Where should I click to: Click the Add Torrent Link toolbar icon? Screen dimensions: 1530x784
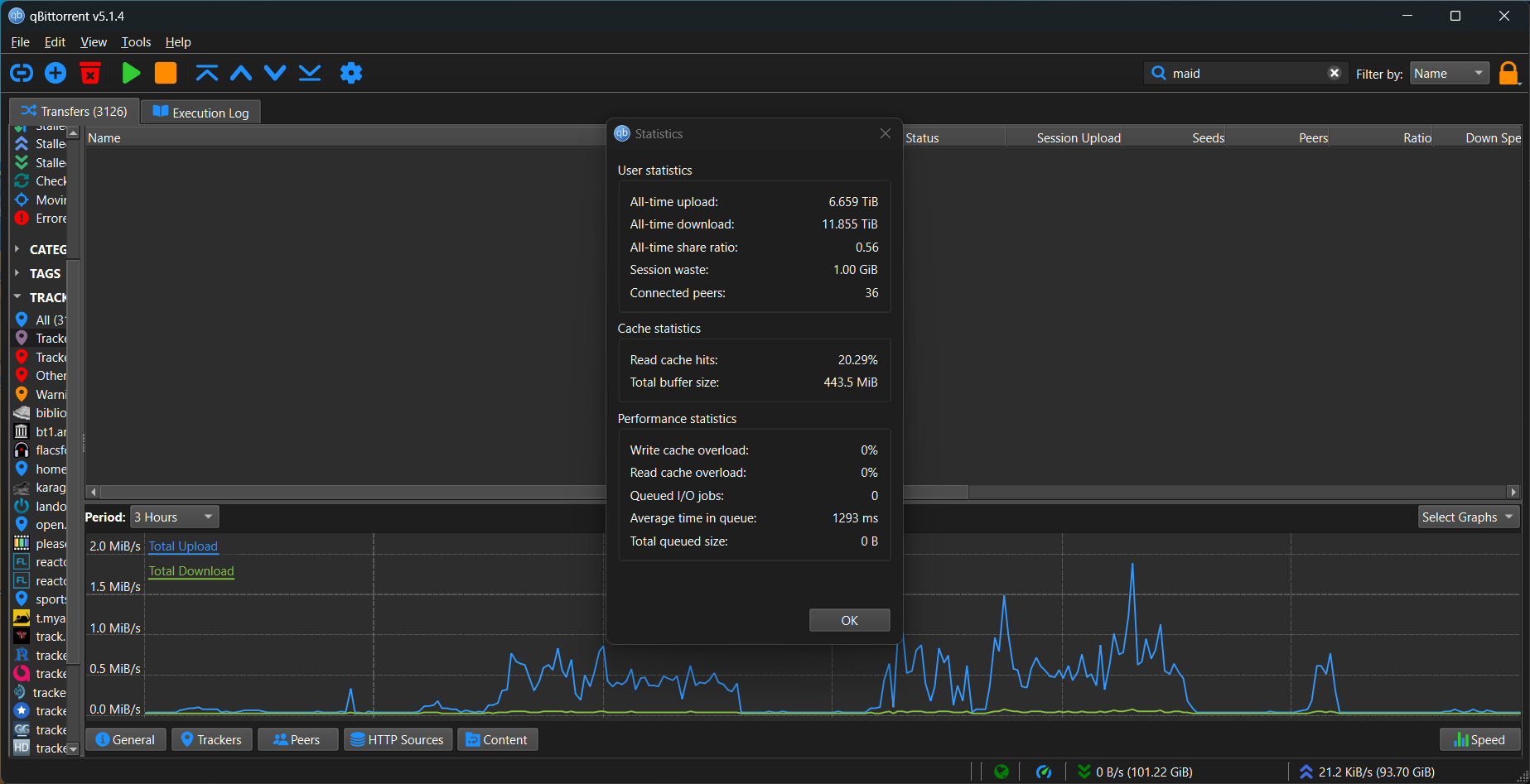(x=22, y=74)
